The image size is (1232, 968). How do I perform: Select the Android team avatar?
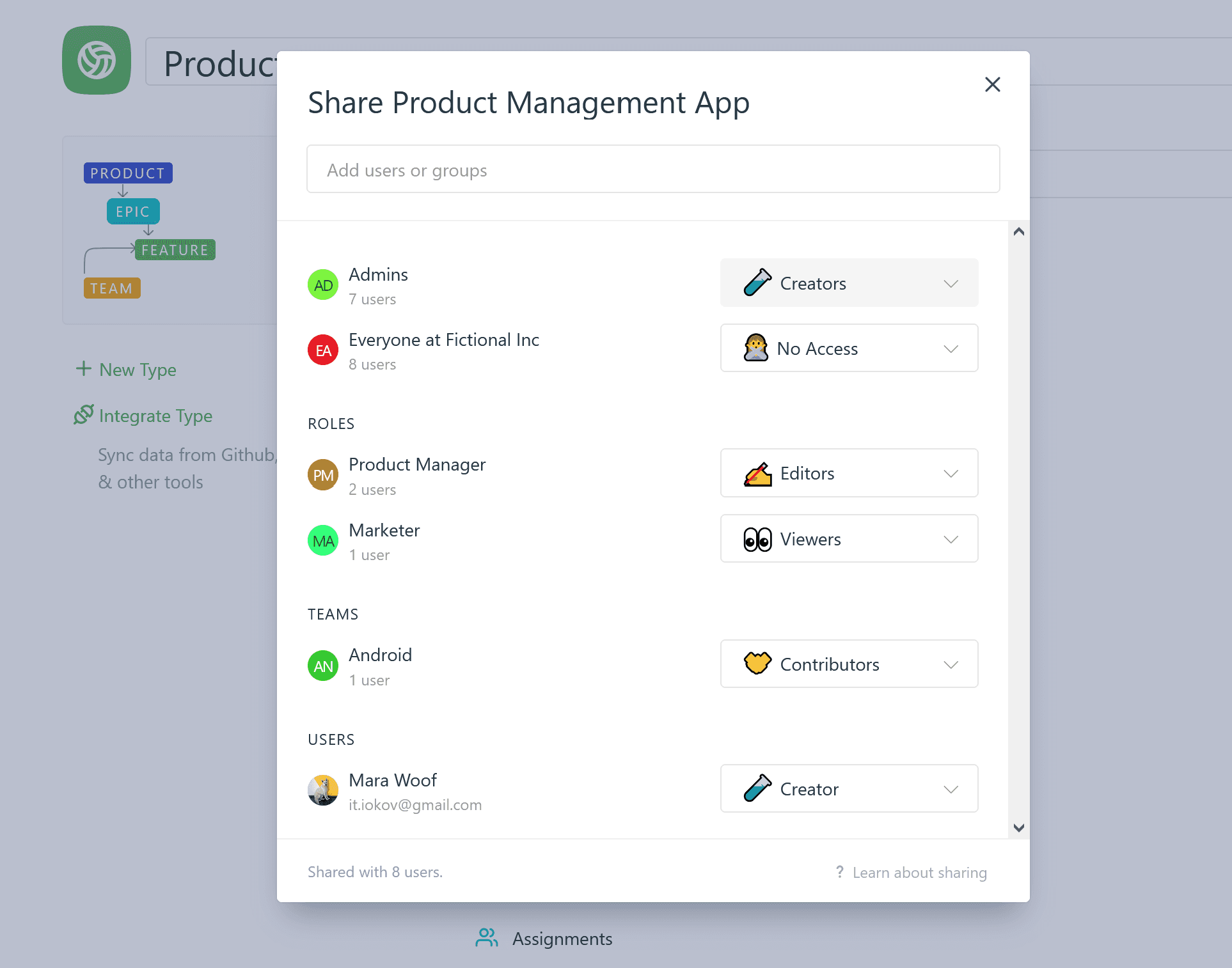(x=323, y=665)
